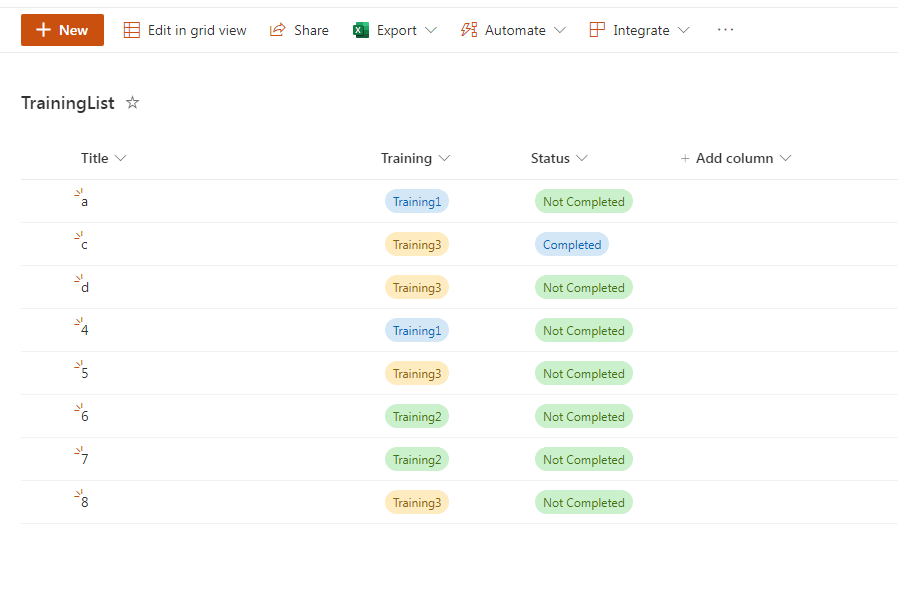This screenshot has height=603, width=898.
Task: Open the Export menu
Action: point(395,30)
